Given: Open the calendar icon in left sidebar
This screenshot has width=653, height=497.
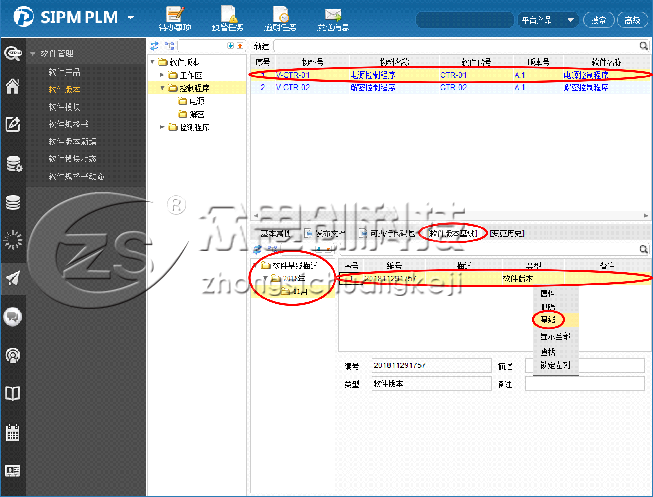Looking at the screenshot, I should coord(13,433).
